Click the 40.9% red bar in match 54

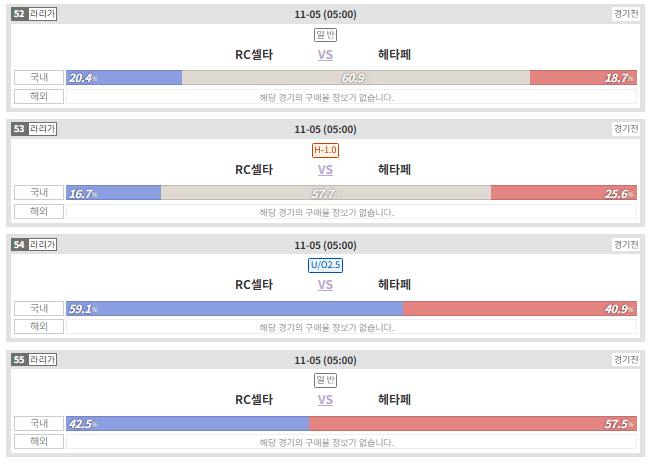520,308
